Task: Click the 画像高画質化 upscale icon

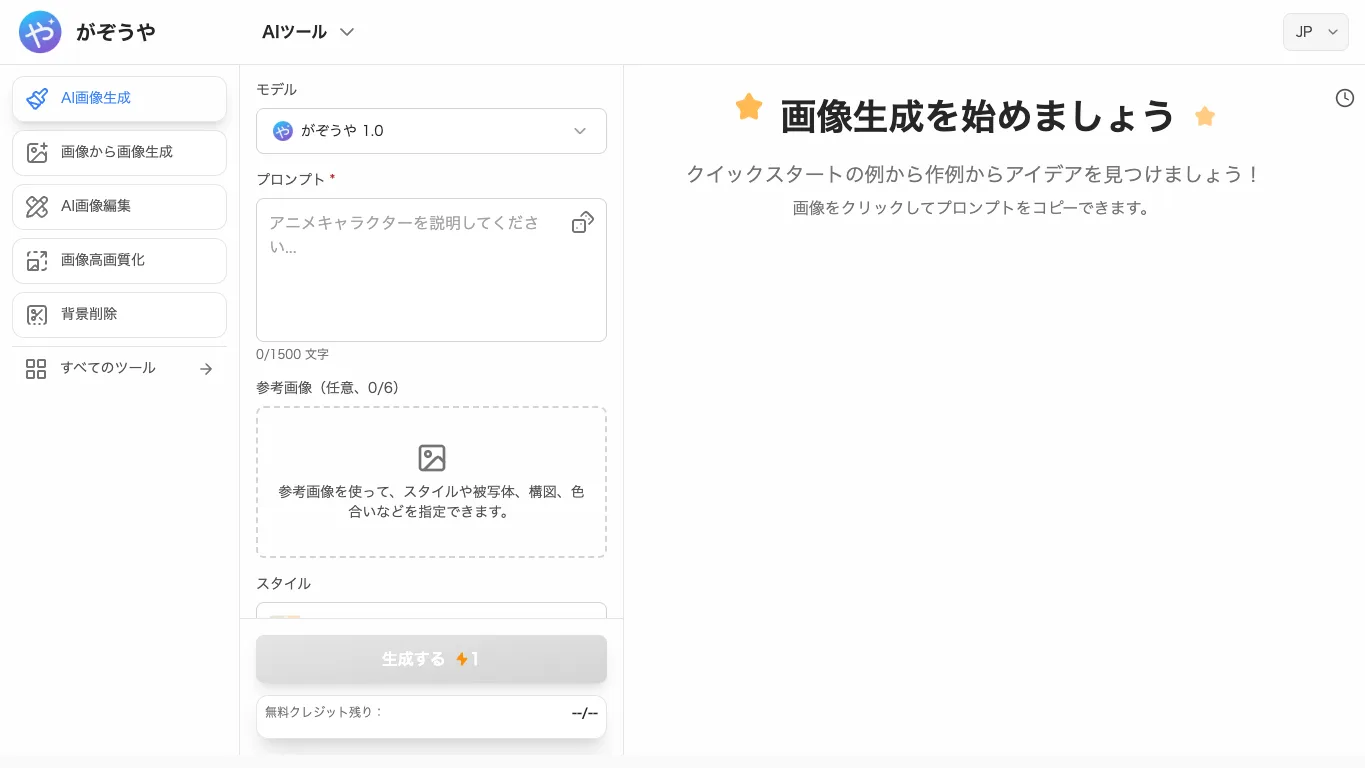Action: click(x=37, y=260)
